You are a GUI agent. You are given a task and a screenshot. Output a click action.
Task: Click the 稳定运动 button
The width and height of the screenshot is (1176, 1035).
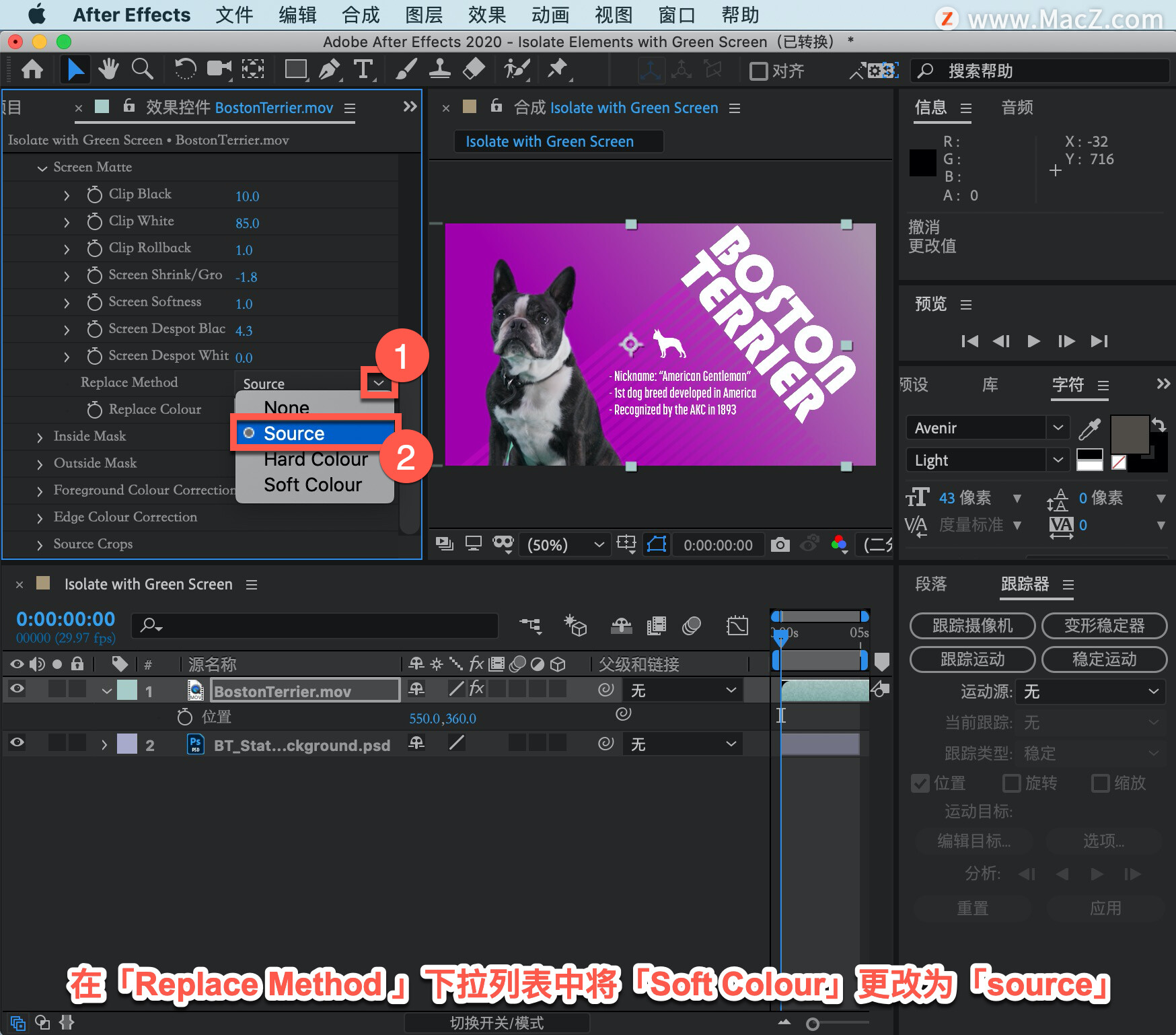point(1104,659)
